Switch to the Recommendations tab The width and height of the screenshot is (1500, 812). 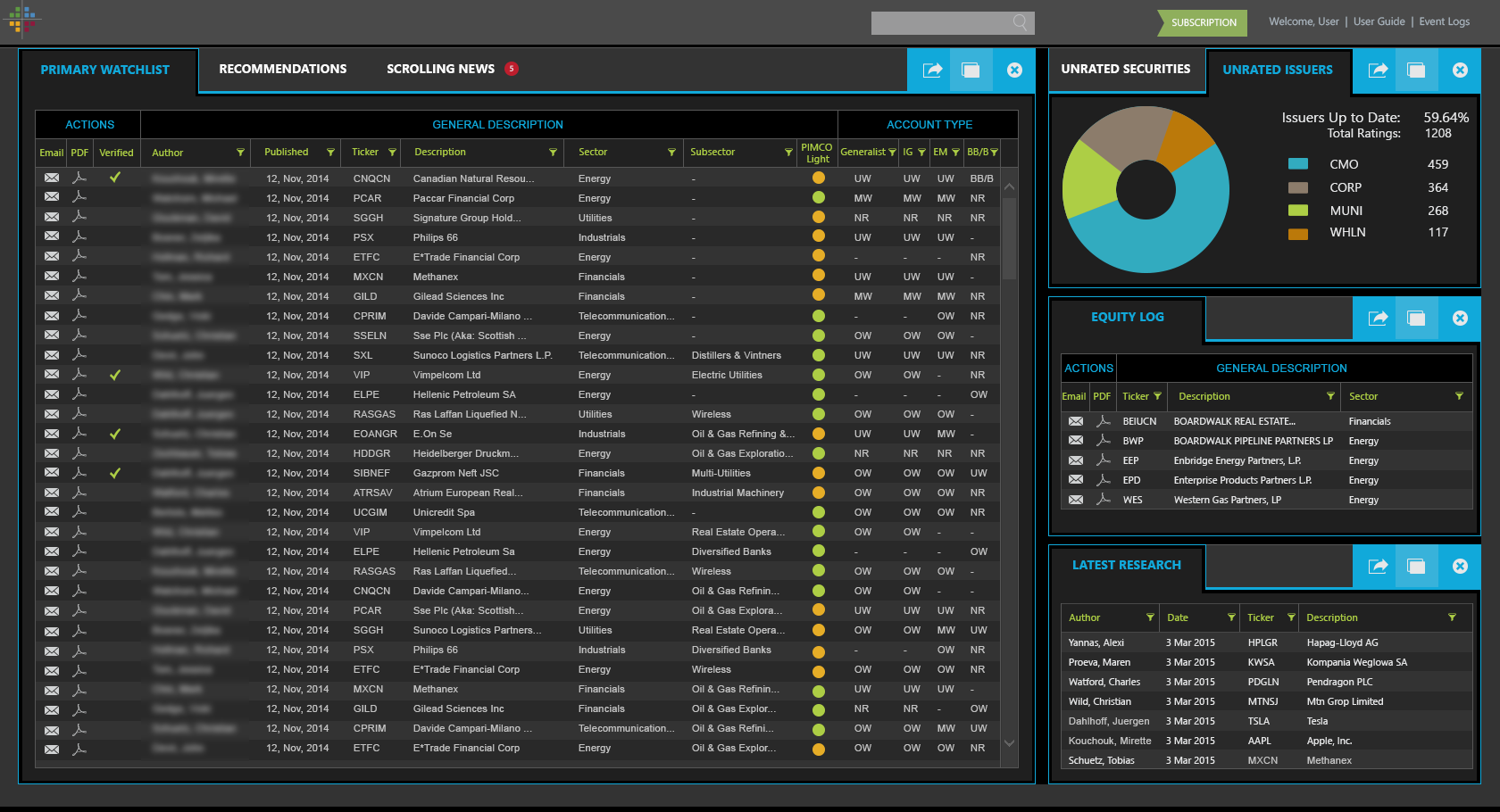click(282, 70)
